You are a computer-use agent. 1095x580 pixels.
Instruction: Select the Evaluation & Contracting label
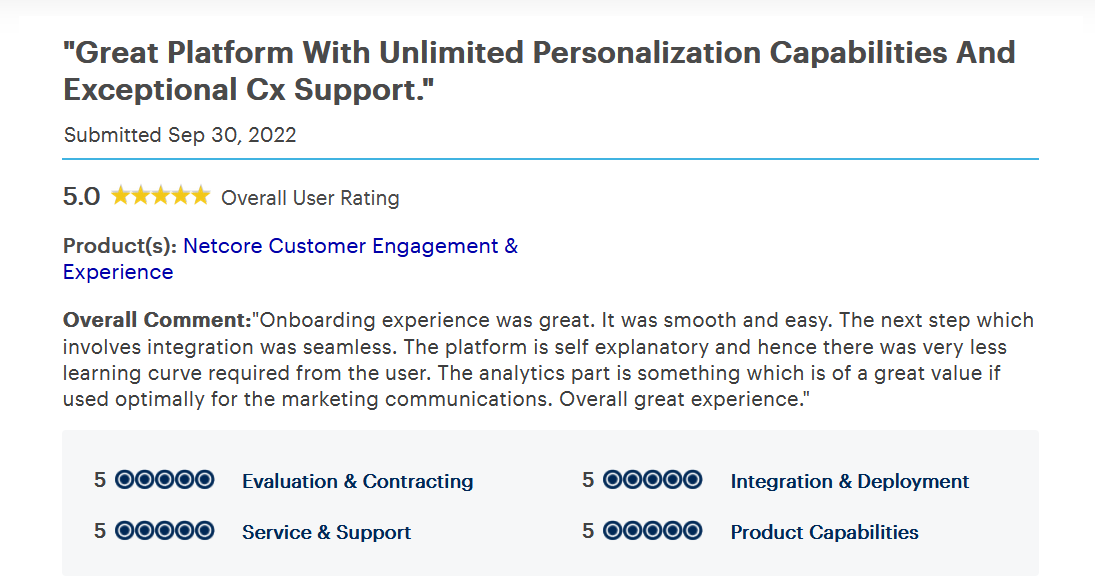(358, 482)
